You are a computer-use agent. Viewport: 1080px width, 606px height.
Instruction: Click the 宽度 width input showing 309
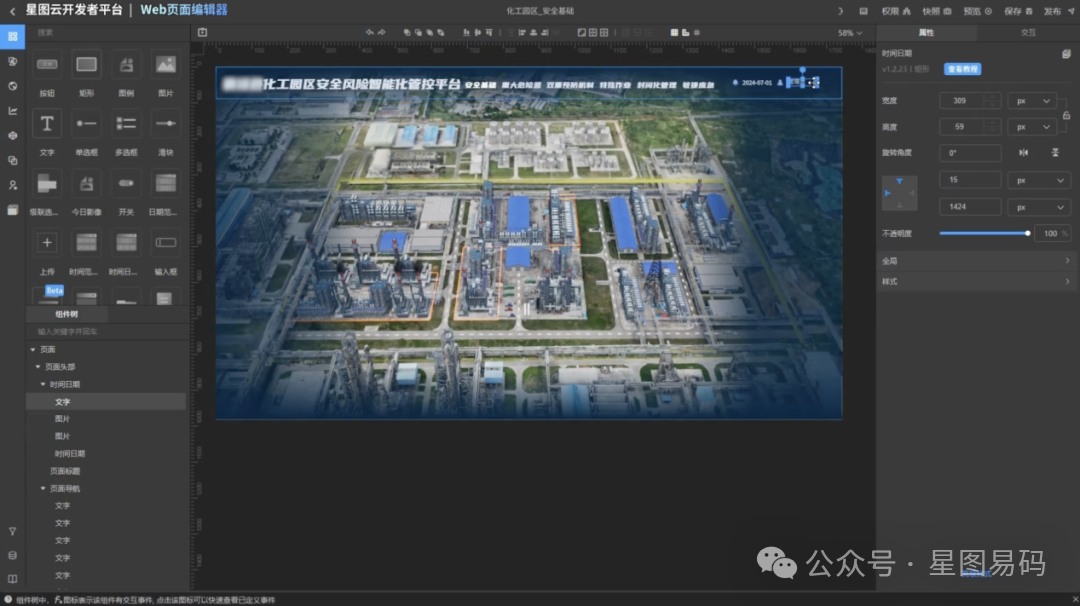969,101
